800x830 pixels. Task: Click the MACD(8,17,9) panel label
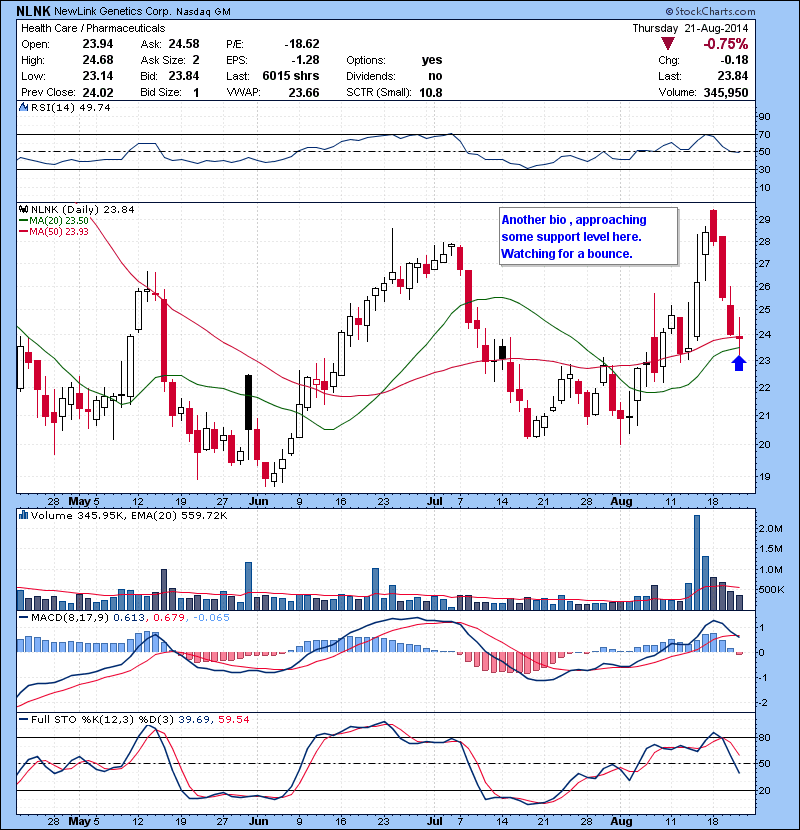(x=70, y=617)
